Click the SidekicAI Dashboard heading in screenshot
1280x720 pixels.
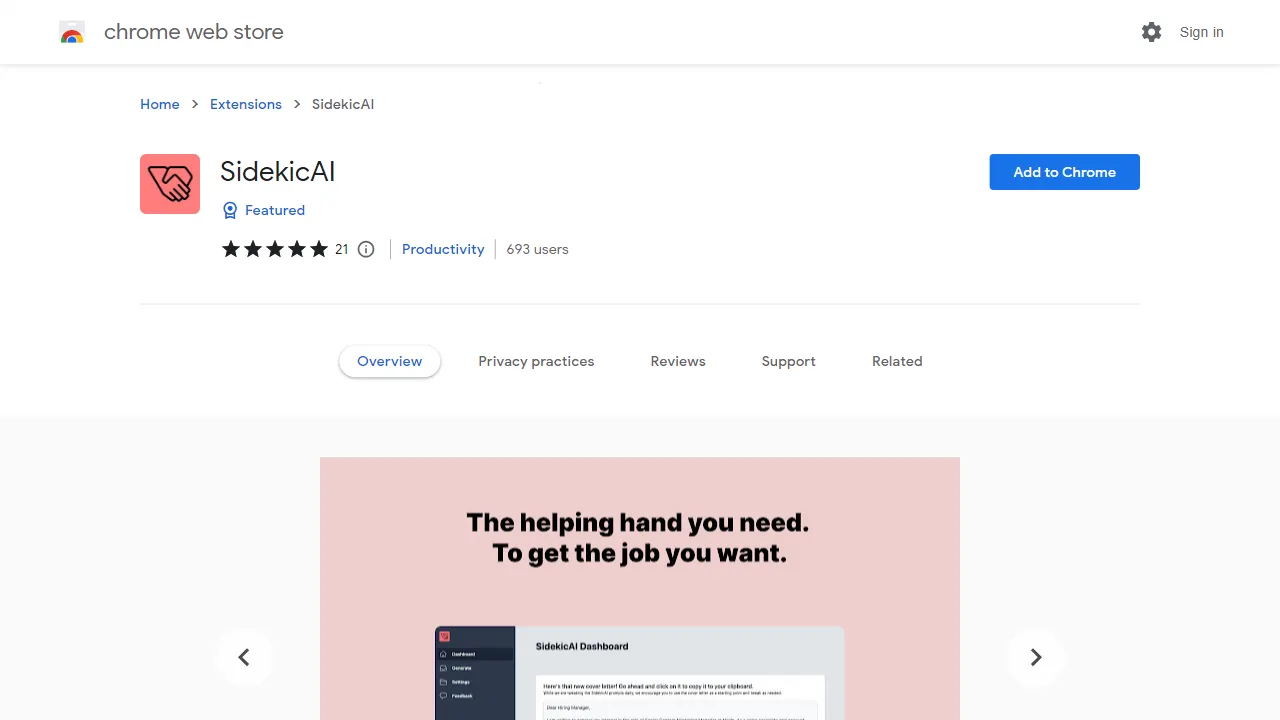tap(582, 646)
